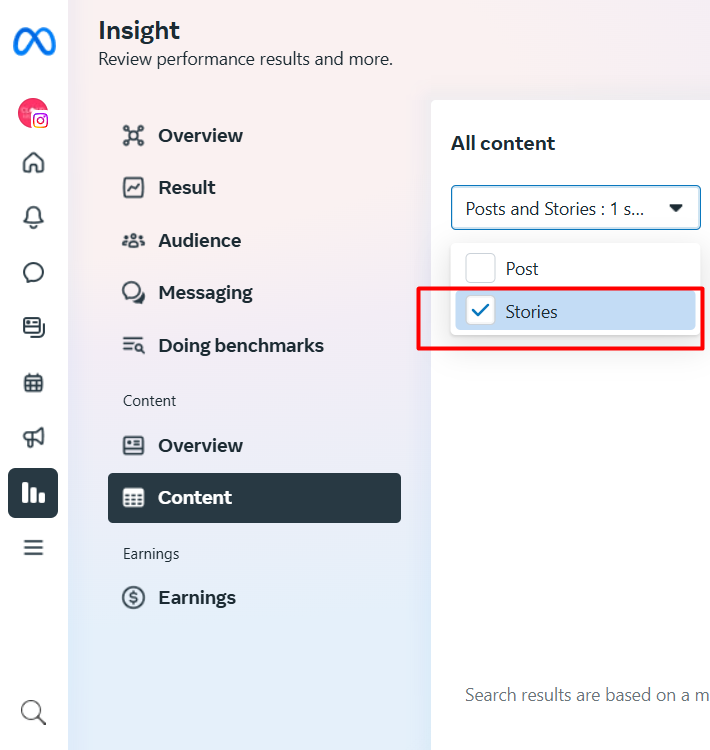Click the Earnings section label
Image resolution: width=710 pixels, height=750 pixels.
(151, 554)
